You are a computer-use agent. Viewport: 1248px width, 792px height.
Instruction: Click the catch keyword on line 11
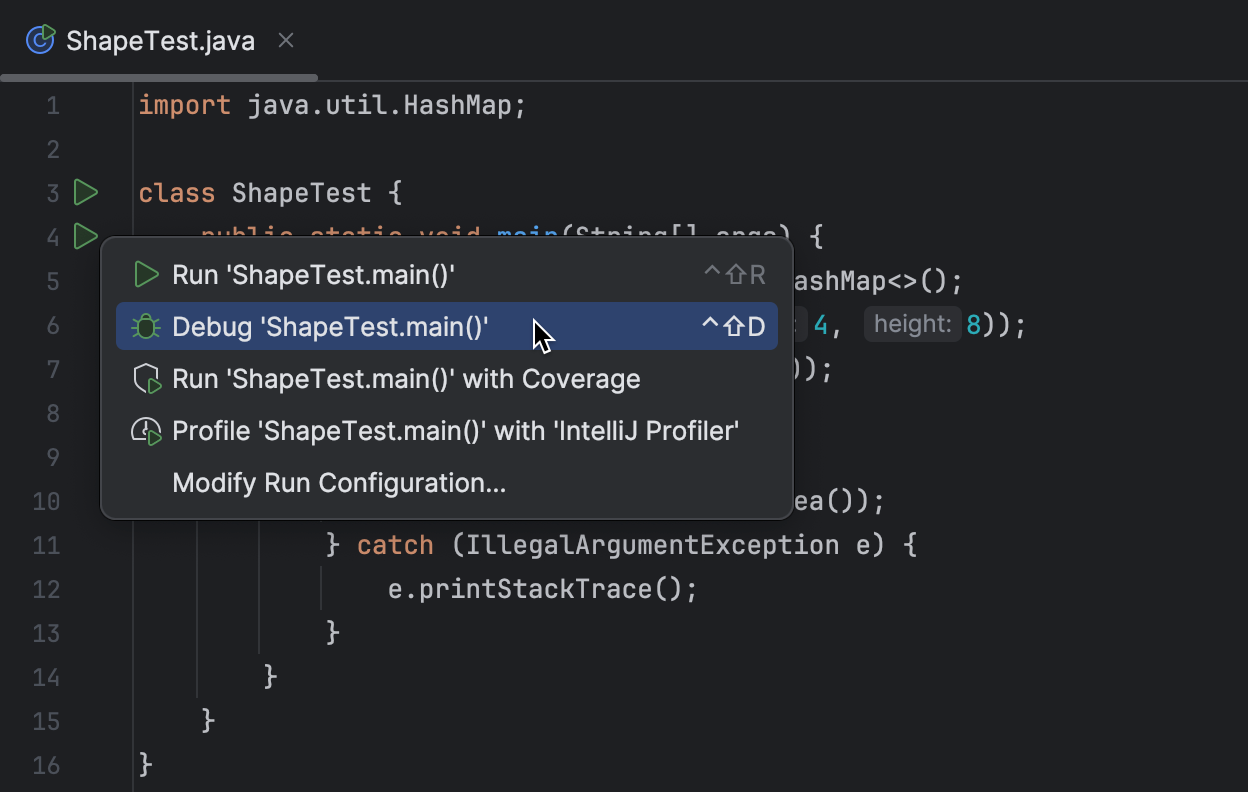coord(394,545)
